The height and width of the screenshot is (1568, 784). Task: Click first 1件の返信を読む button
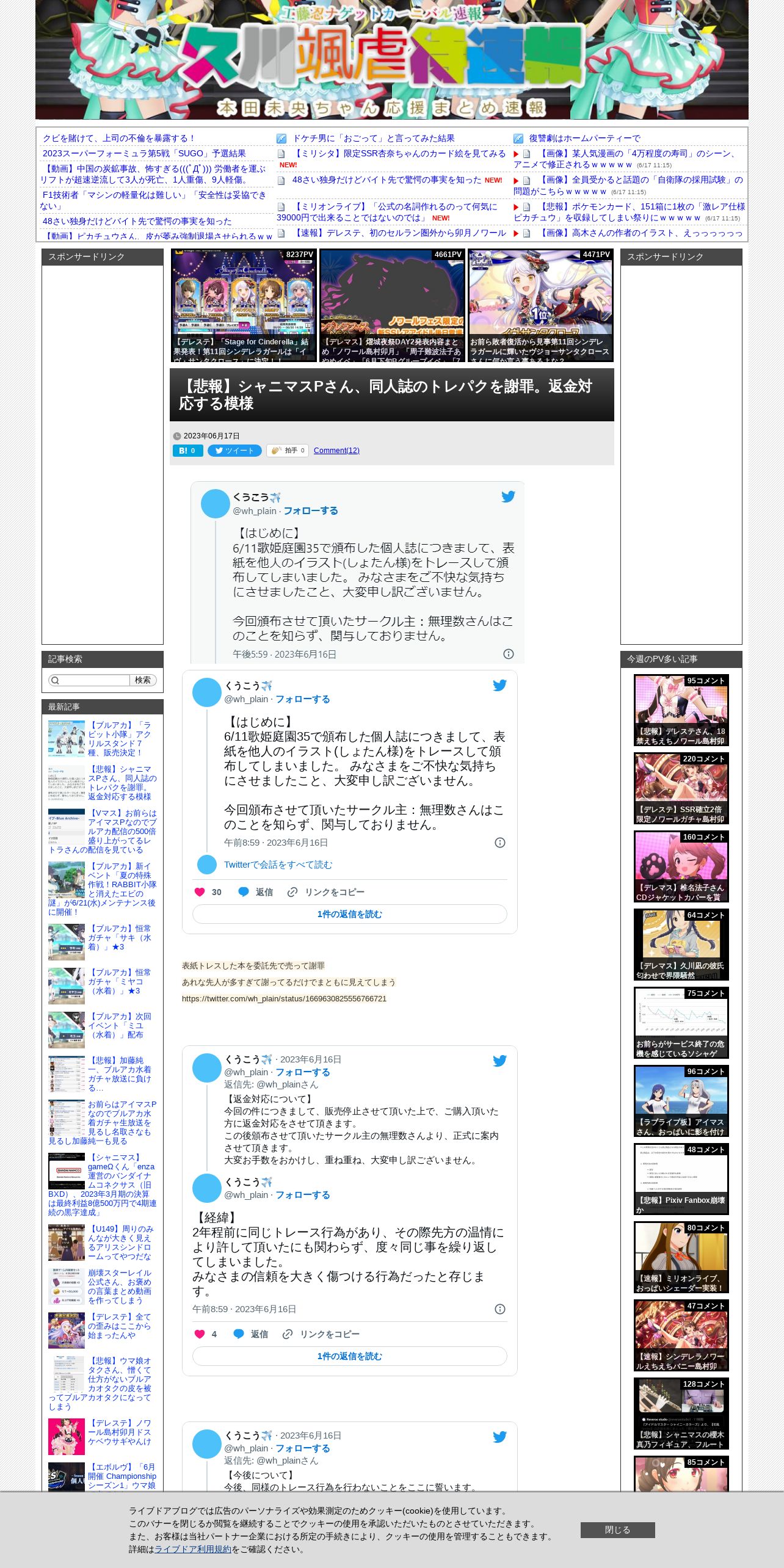click(350, 914)
